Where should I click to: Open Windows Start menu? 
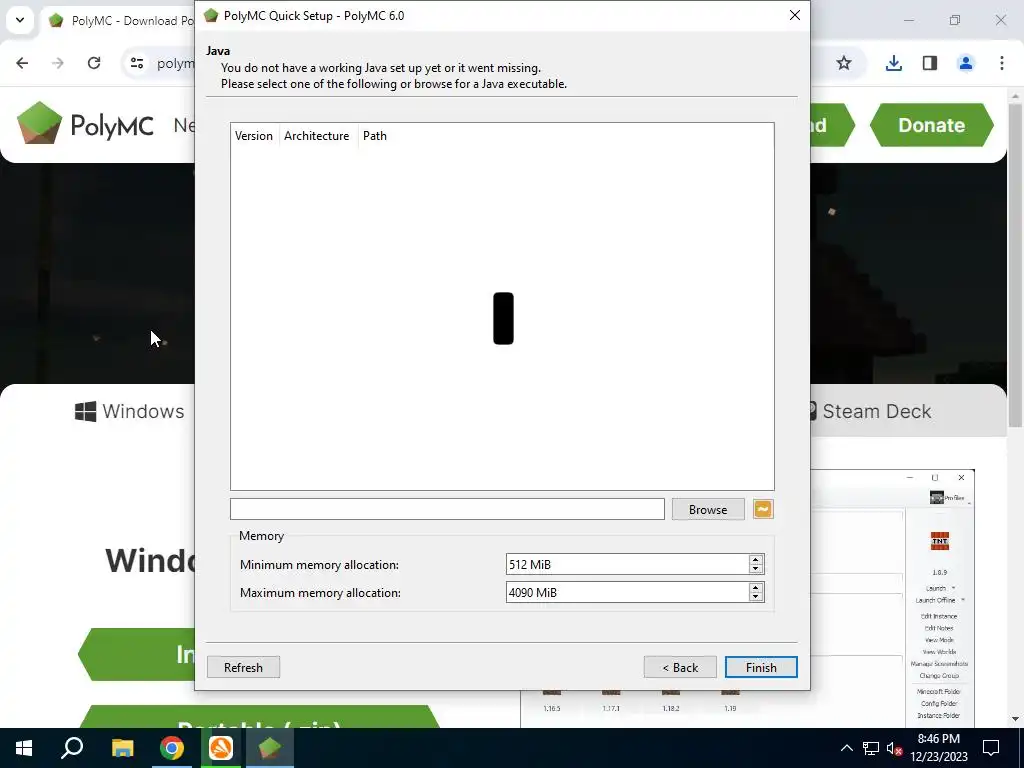pos(24,748)
